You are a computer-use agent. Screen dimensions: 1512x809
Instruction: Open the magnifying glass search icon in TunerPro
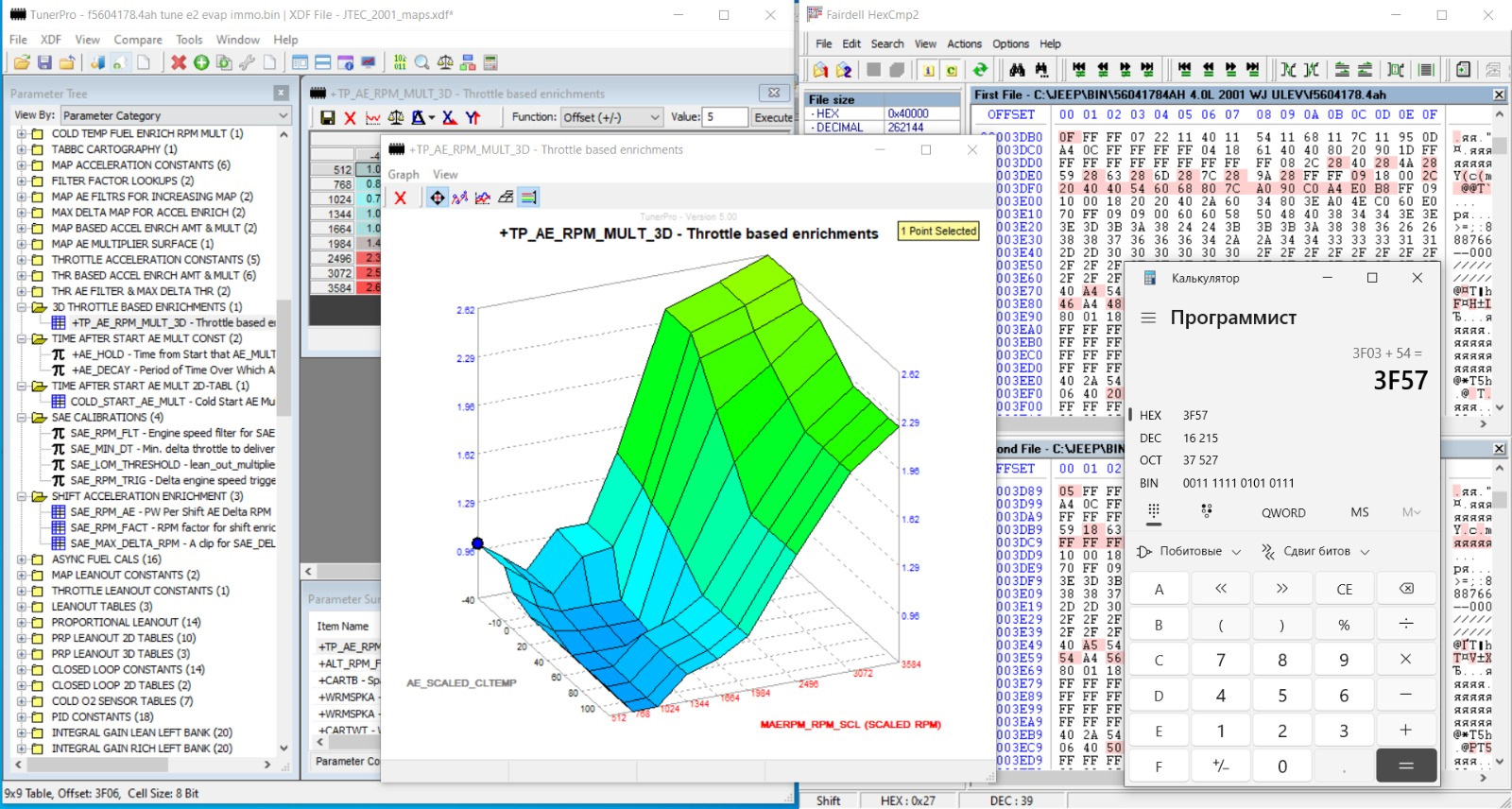(x=422, y=62)
